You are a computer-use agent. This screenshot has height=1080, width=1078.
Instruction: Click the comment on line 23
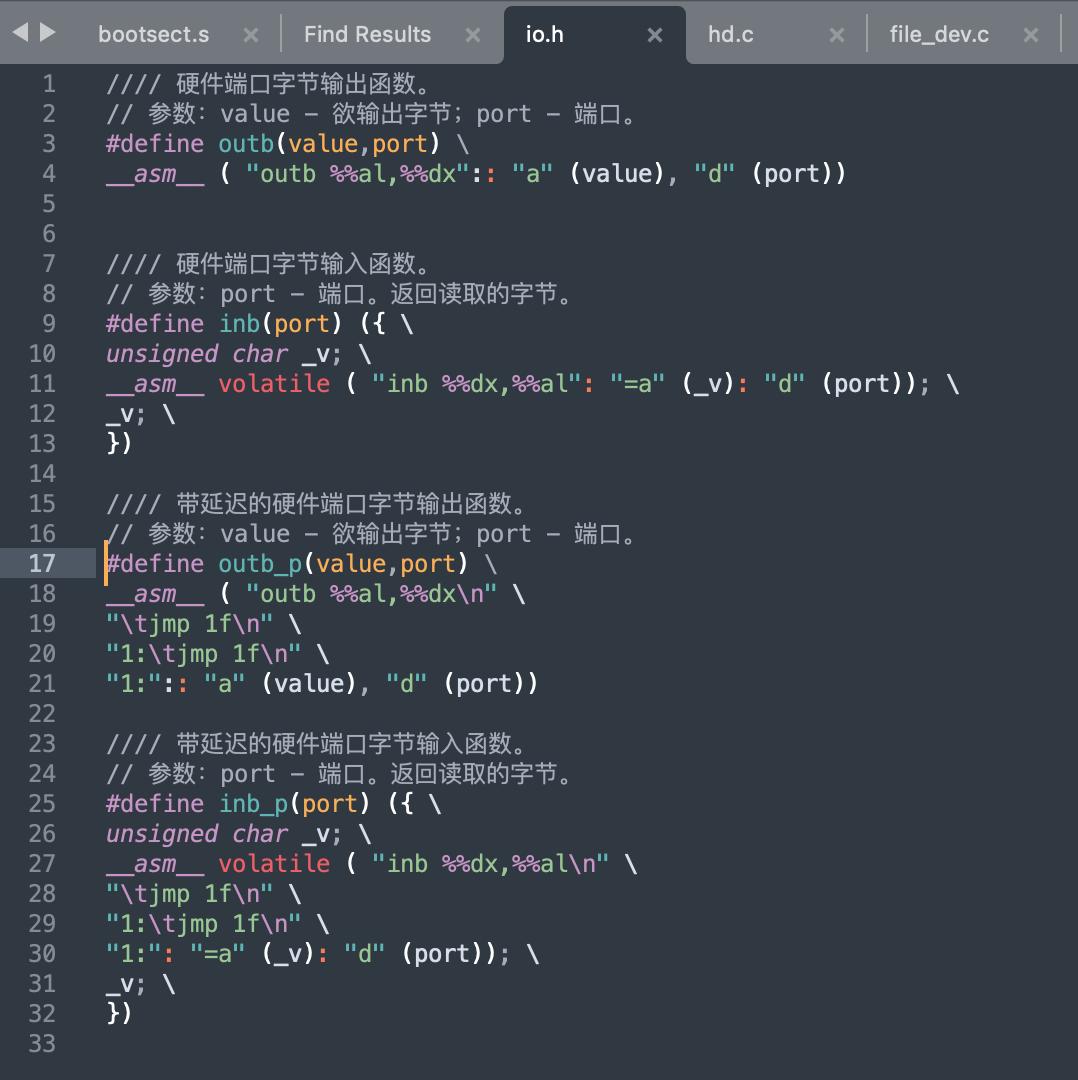[317, 744]
